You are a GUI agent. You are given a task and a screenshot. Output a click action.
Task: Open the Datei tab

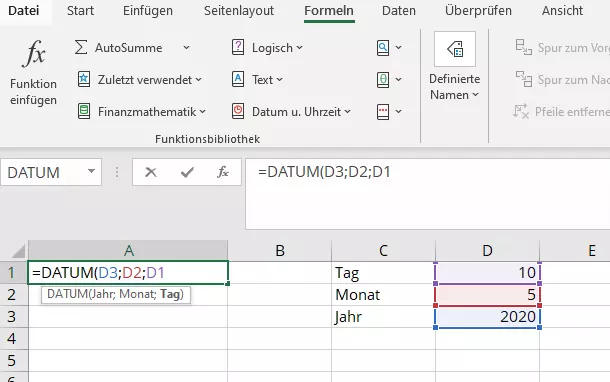pos(24,11)
